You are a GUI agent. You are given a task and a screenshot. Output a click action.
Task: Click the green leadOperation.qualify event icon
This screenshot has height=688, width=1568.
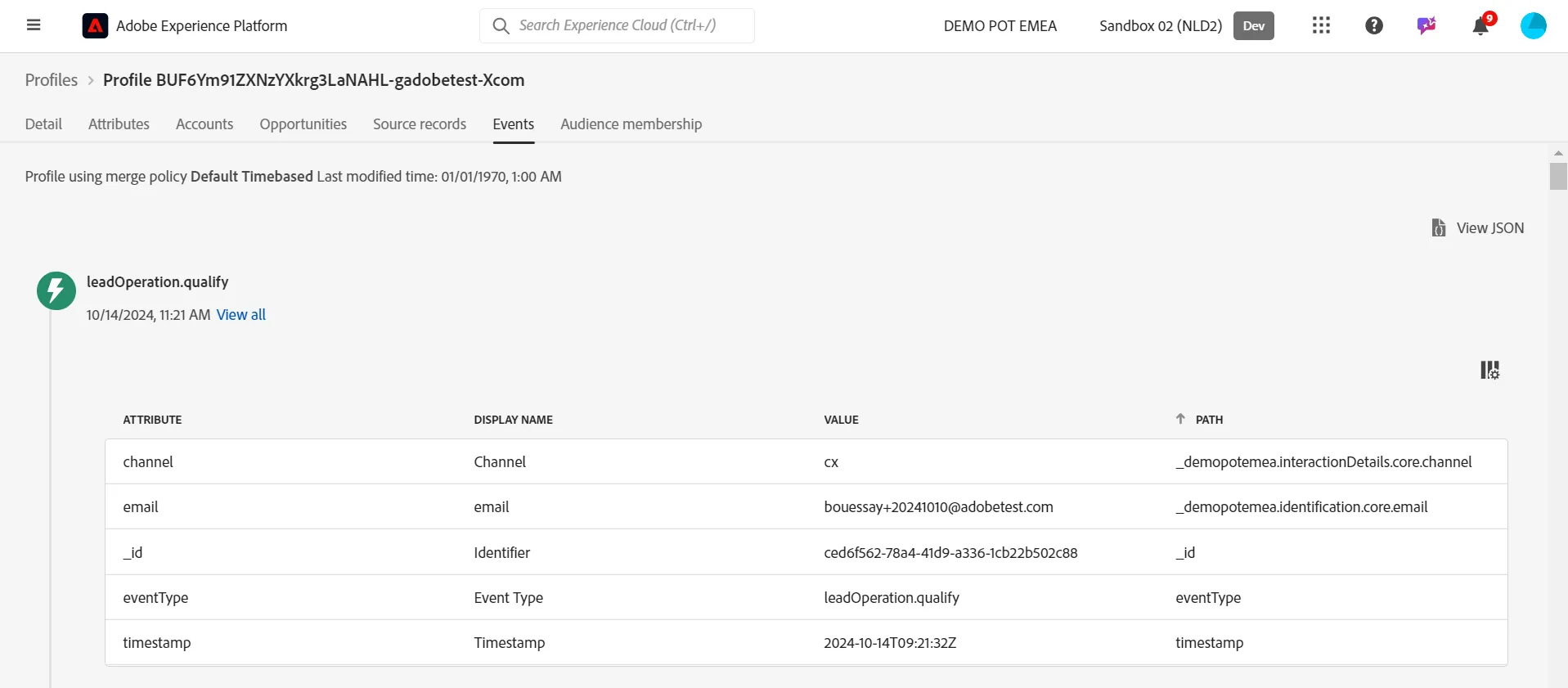[x=56, y=290]
